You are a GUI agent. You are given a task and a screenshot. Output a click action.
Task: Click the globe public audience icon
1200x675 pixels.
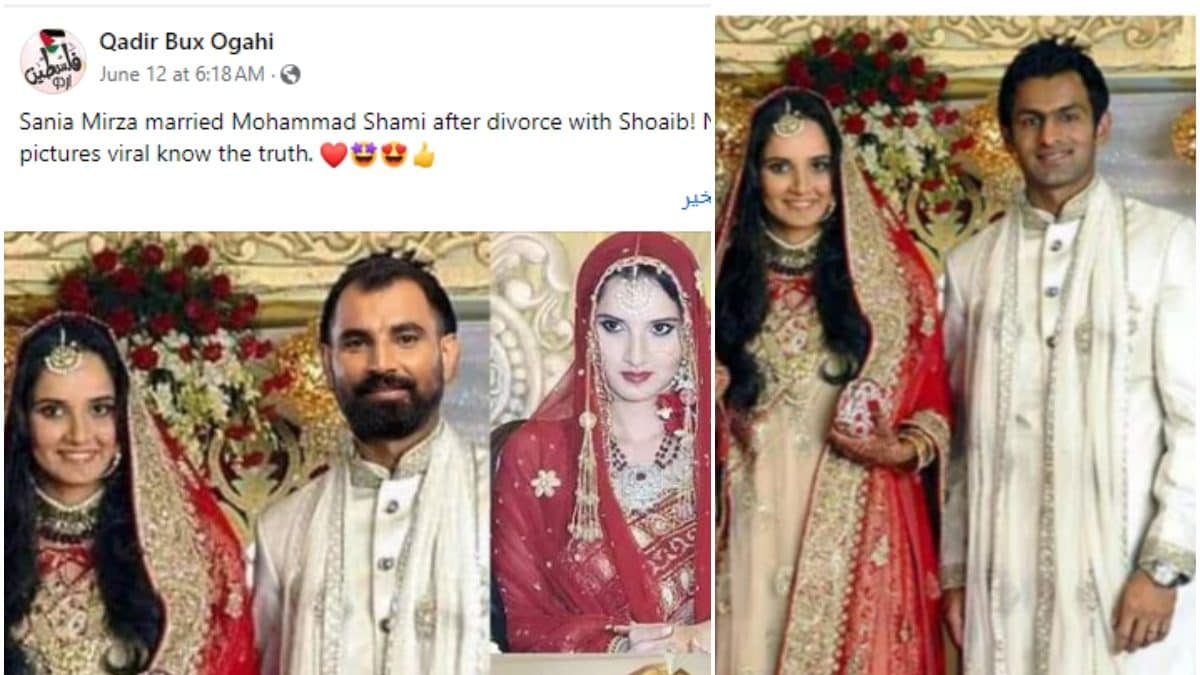(x=290, y=74)
